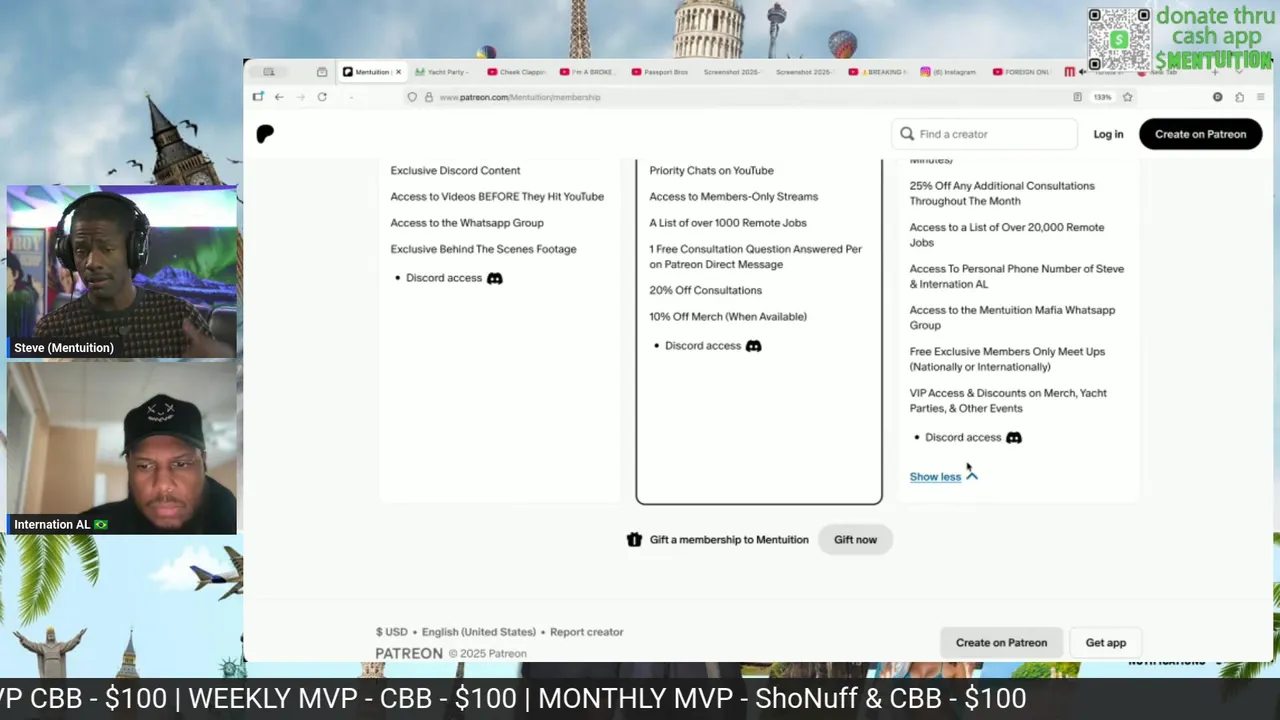Click the 133% zoom level indicator
This screenshot has width=1280, height=720.
1102,97
